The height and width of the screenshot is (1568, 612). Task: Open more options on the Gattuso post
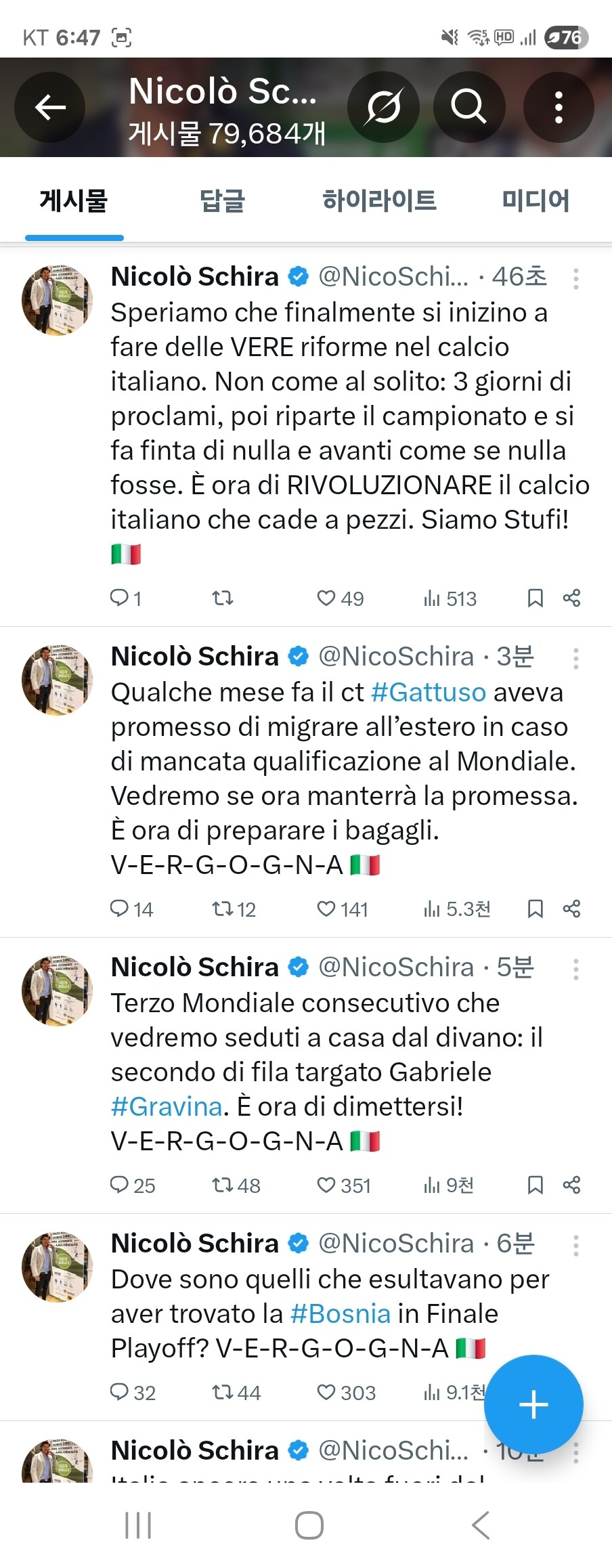[575, 659]
